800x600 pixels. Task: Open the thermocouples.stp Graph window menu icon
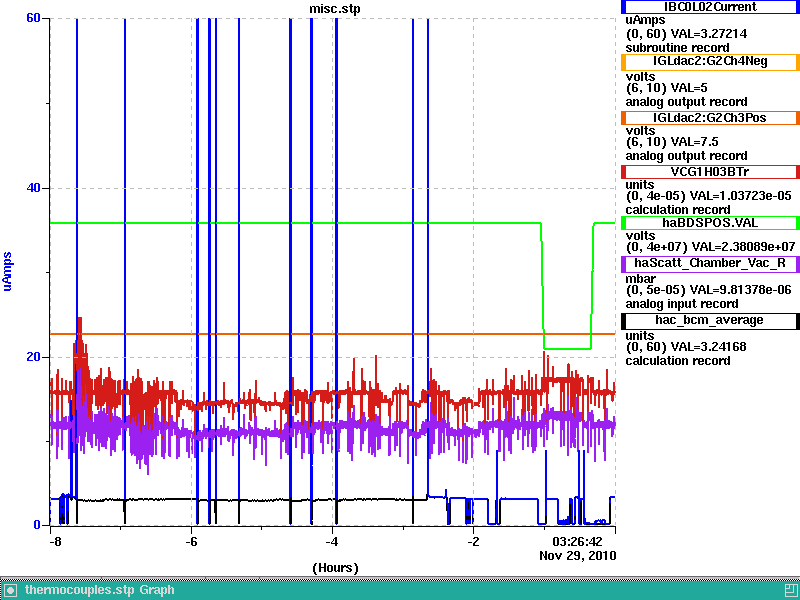[x=10, y=590]
